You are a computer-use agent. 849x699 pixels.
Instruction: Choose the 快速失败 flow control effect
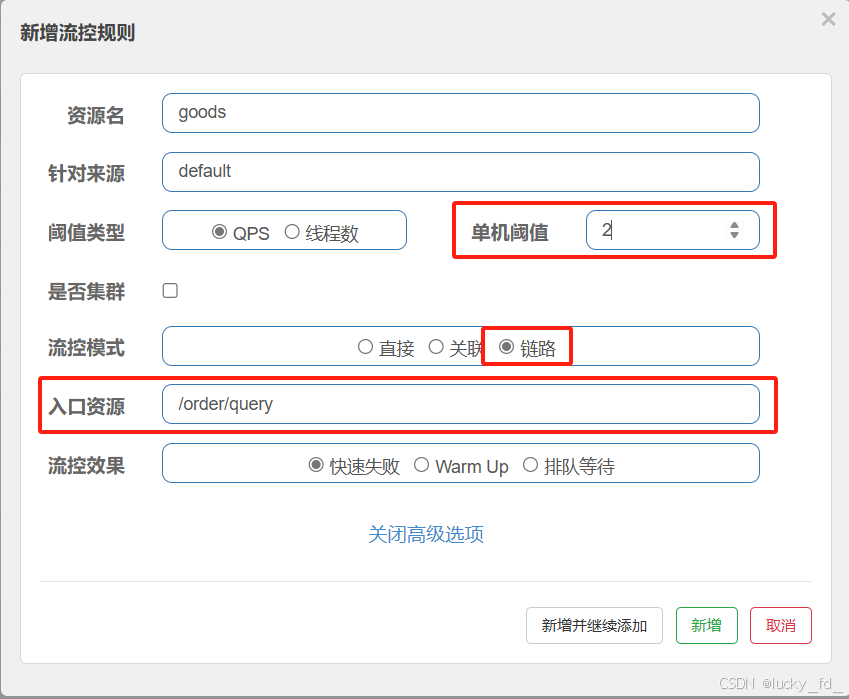[316, 465]
